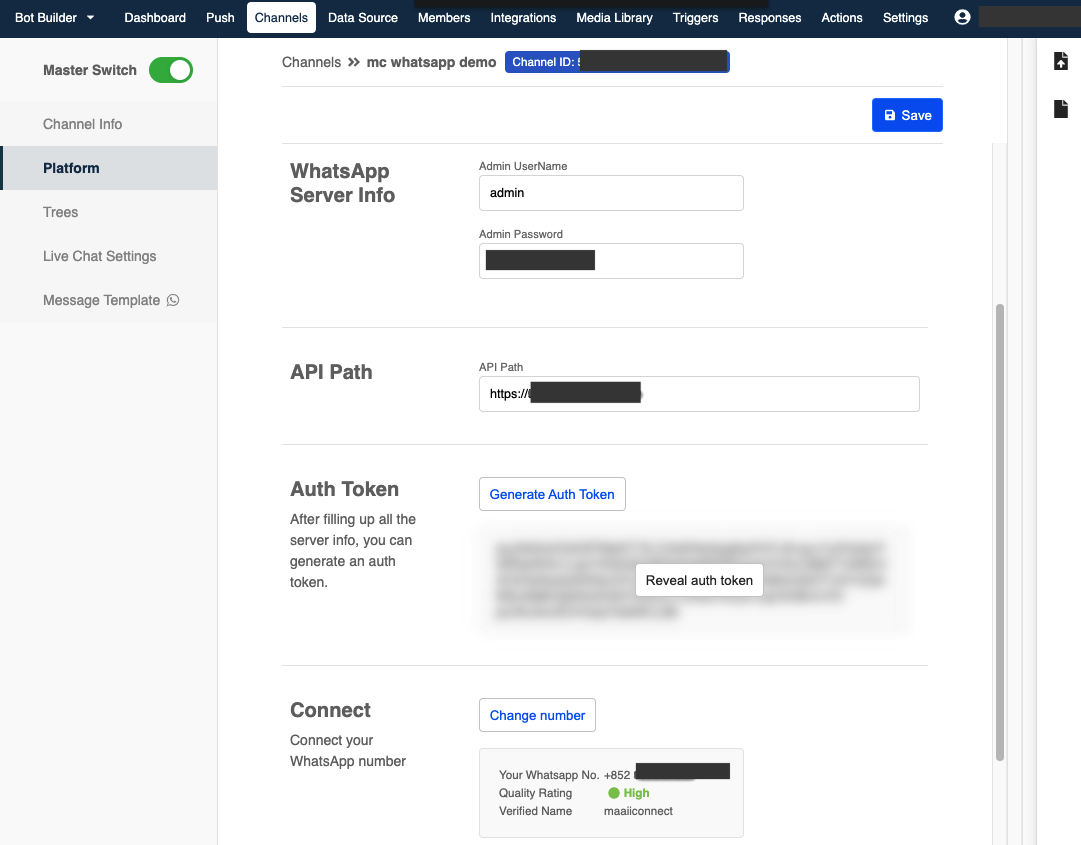Click the breadcrumb double-chevron separator icon
Screen dimensions: 1081x845
tap(354, 62)
